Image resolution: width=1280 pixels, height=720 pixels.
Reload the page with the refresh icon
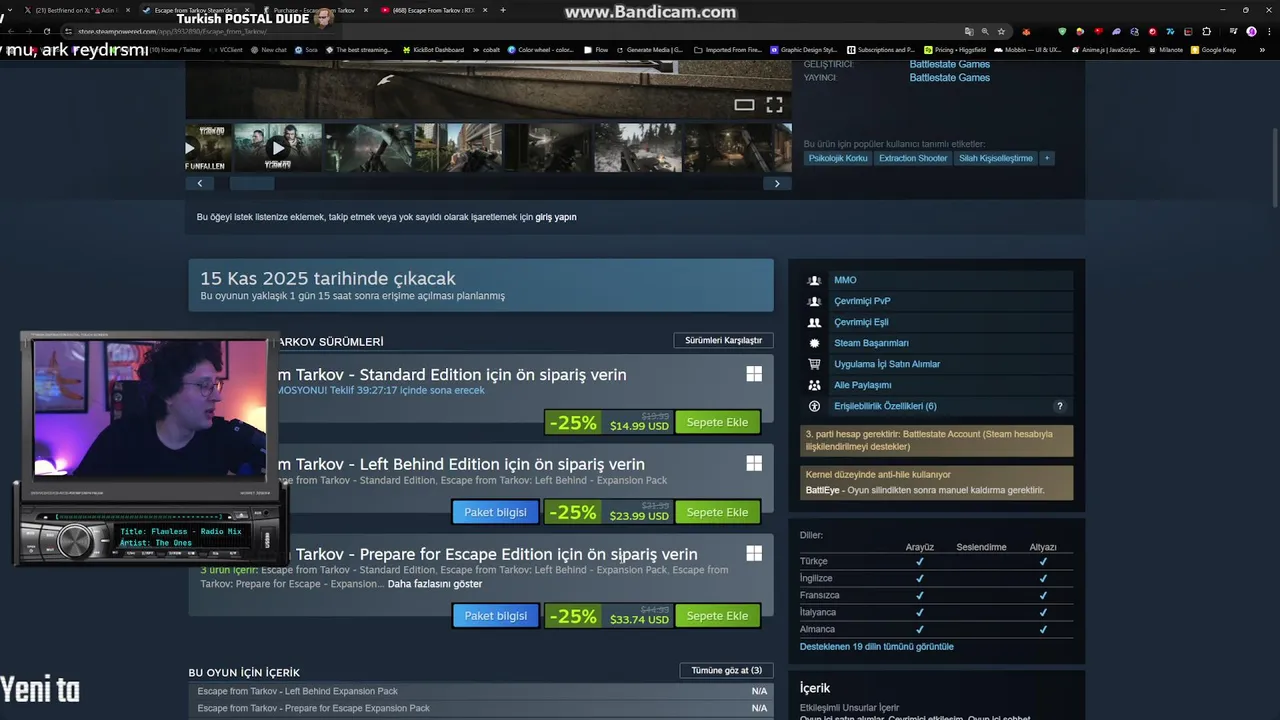[46, 31]
